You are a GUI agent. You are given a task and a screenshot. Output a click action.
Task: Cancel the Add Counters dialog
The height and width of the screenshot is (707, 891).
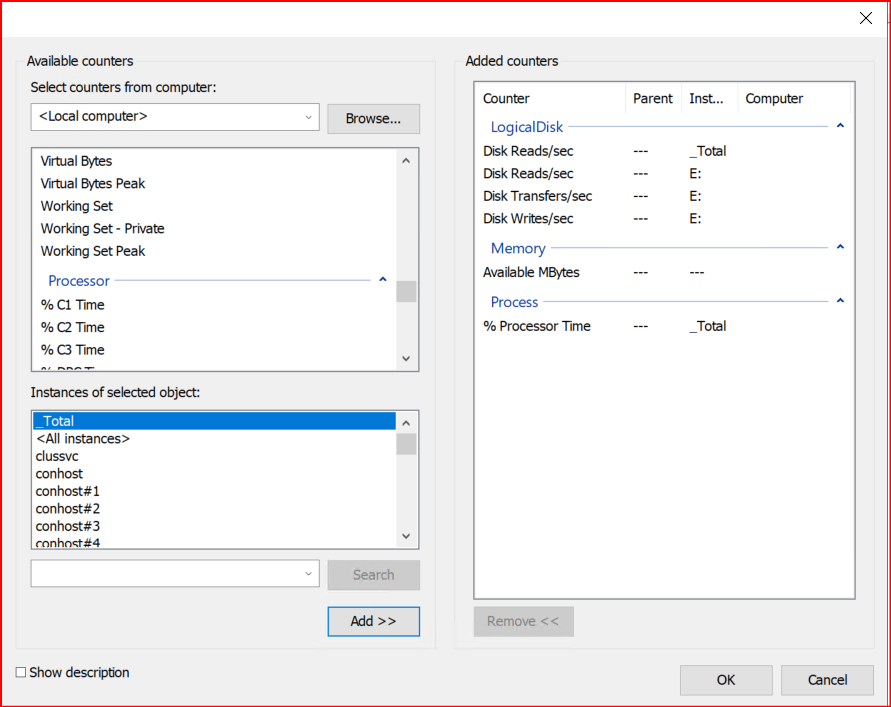(827, 680)
